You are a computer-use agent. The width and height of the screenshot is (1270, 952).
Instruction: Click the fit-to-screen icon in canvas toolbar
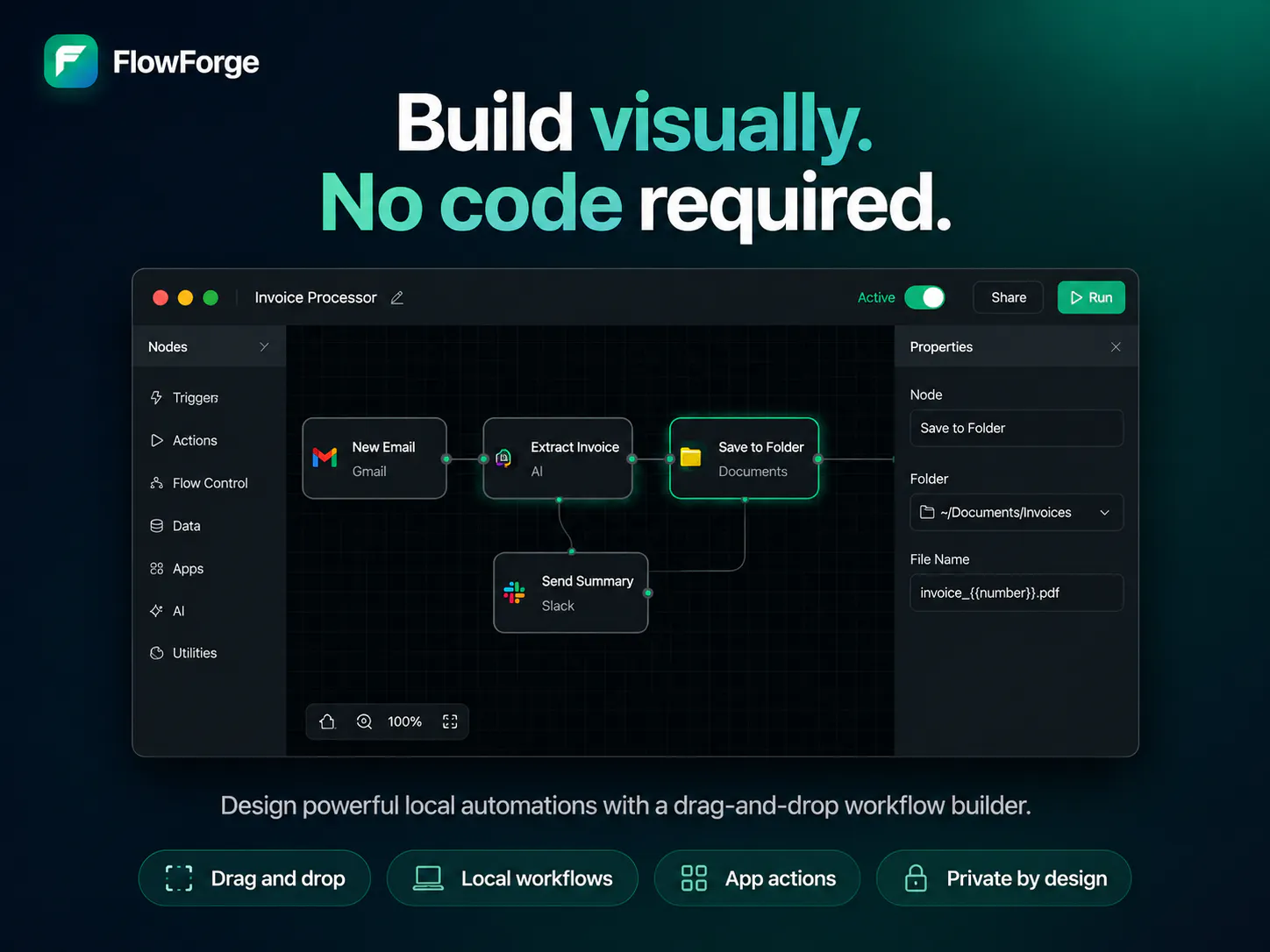point(450,721)
